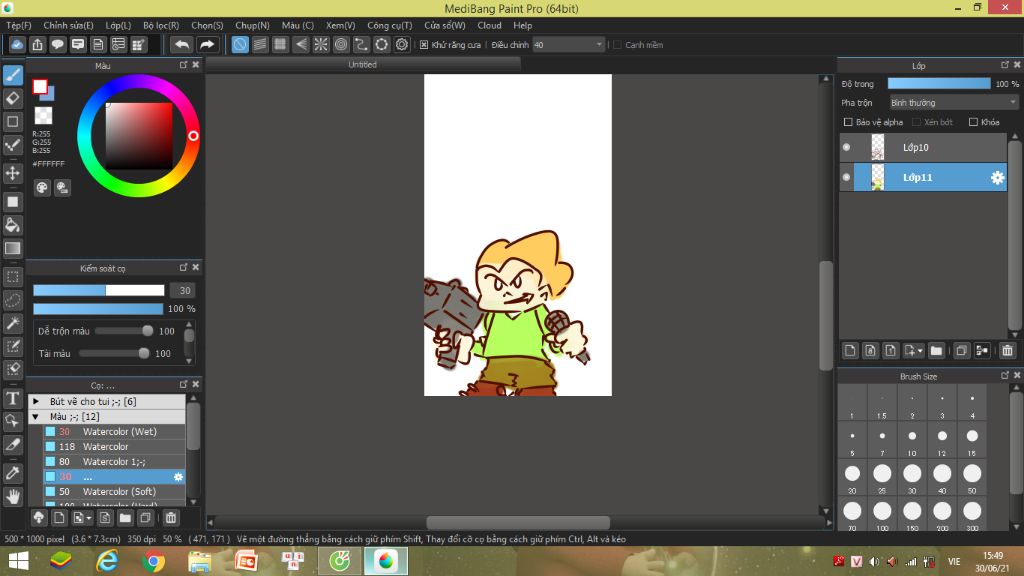Viewport: 1024px width, 576px height.
Task: Toggle the Canh mềm checkbox
Action: [617, 44]
